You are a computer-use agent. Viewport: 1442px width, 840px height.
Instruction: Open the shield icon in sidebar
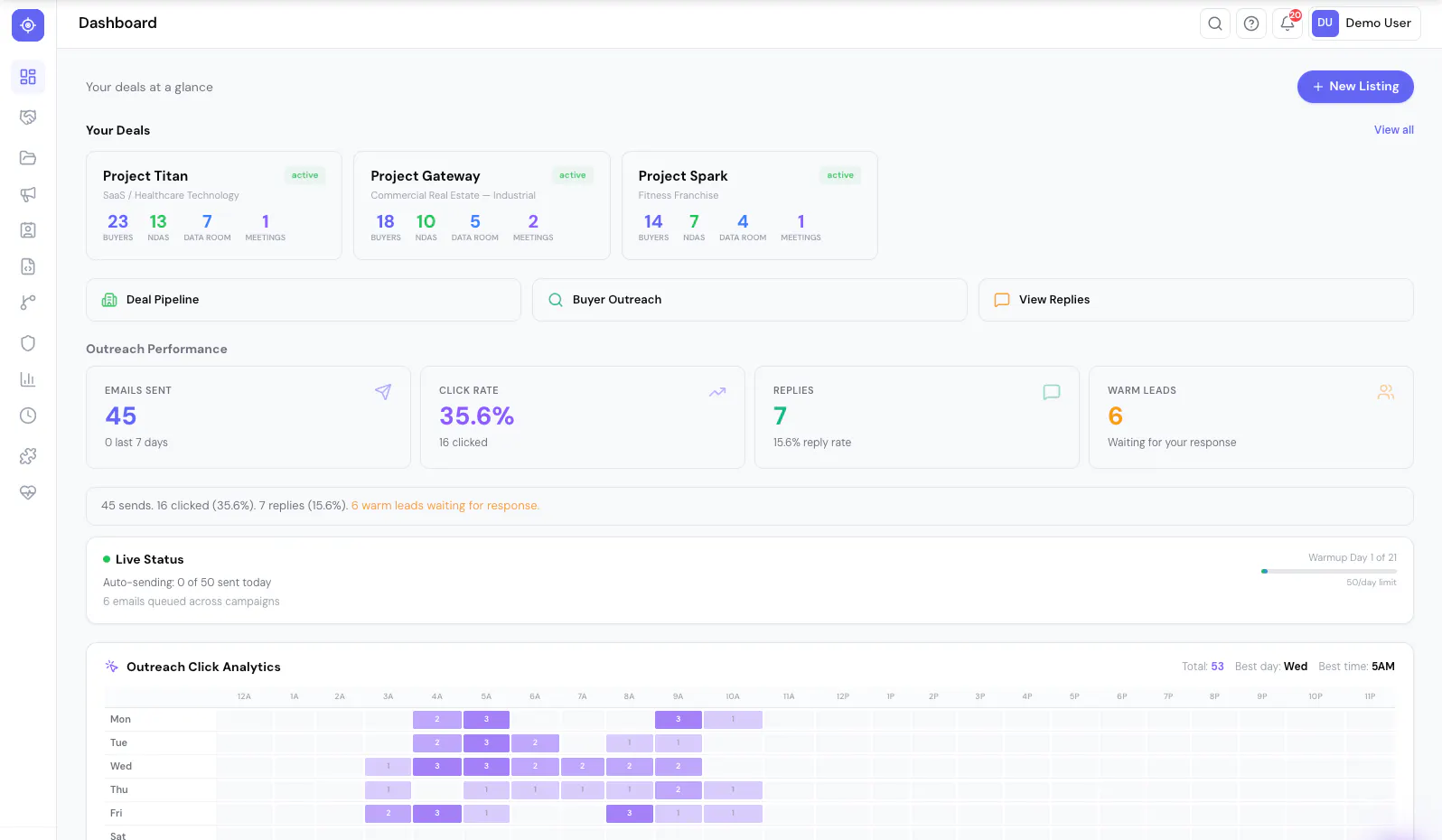[x=28, y=343]
